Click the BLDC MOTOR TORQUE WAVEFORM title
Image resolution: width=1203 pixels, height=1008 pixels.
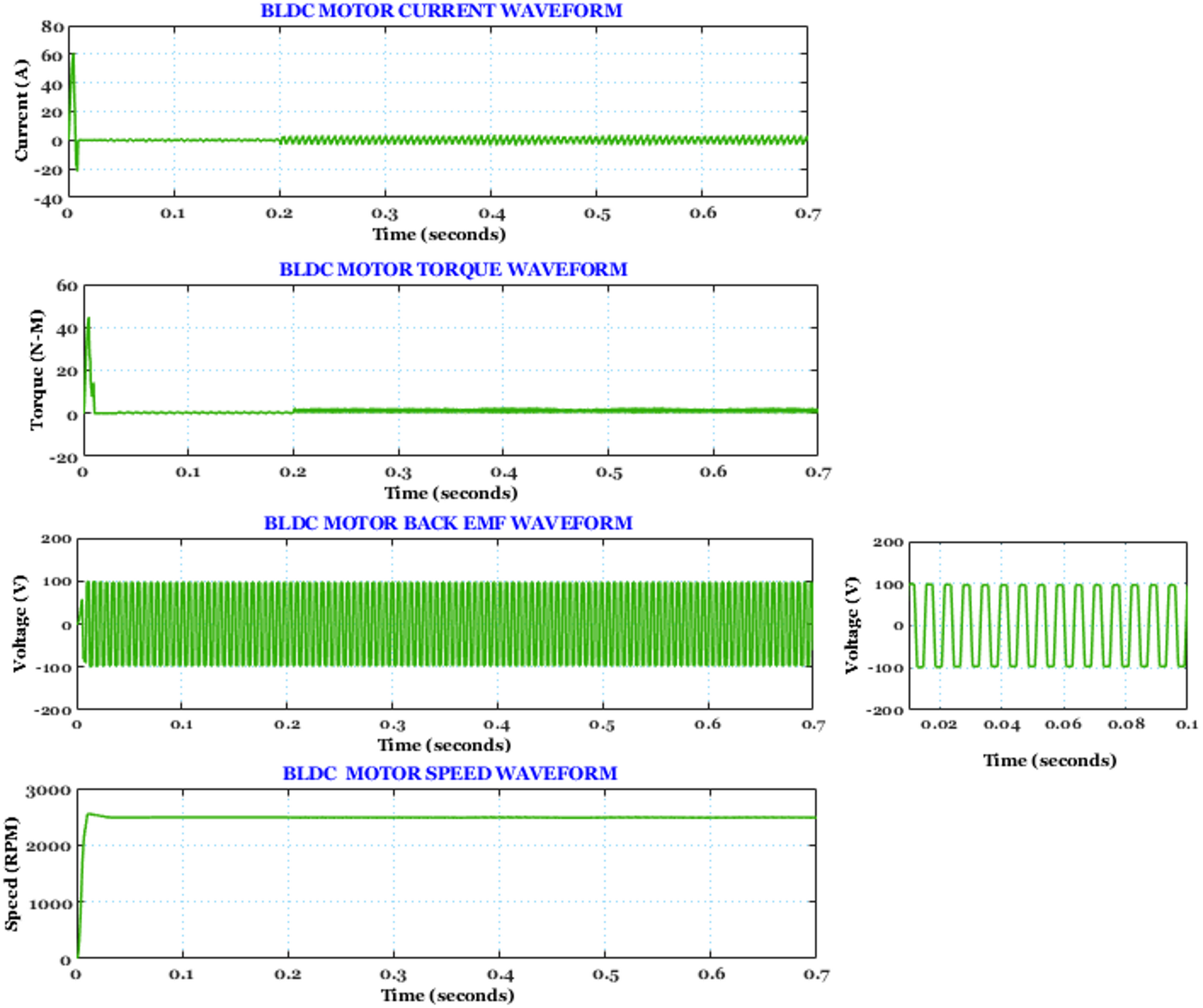point(453,270)
